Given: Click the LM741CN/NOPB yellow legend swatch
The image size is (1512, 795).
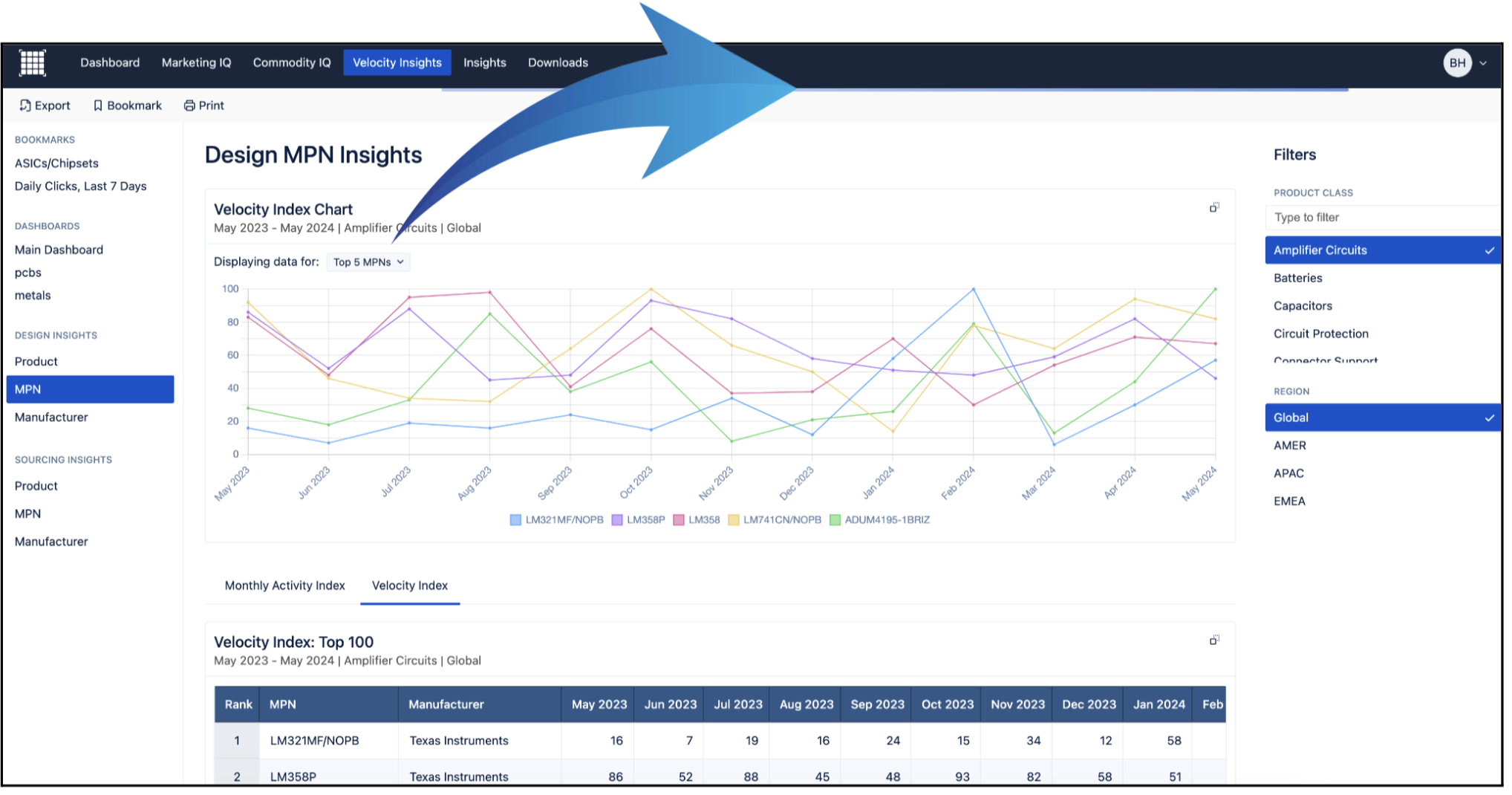Looking at the screenshot, I should pyautogui.click(x=734, y=520).
